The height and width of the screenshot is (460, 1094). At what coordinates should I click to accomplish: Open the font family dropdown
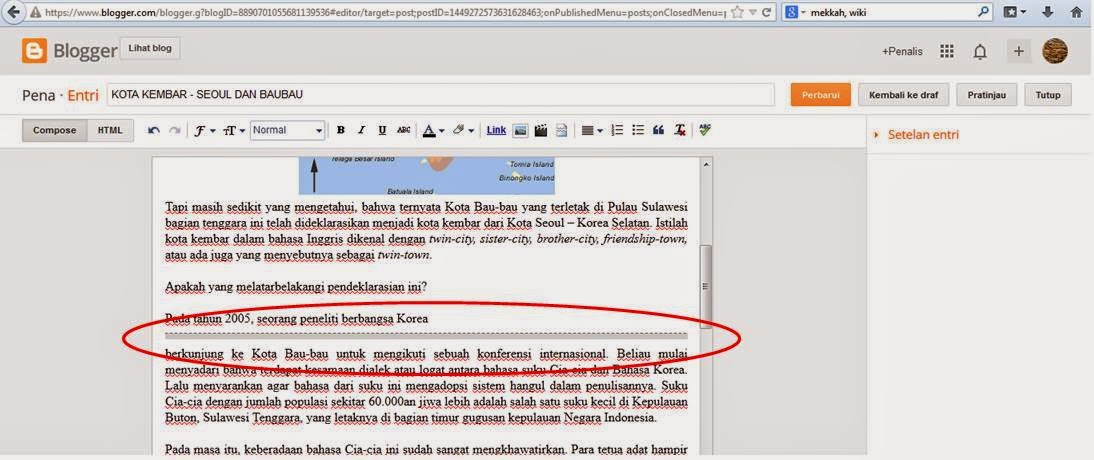tap(204, 131)
